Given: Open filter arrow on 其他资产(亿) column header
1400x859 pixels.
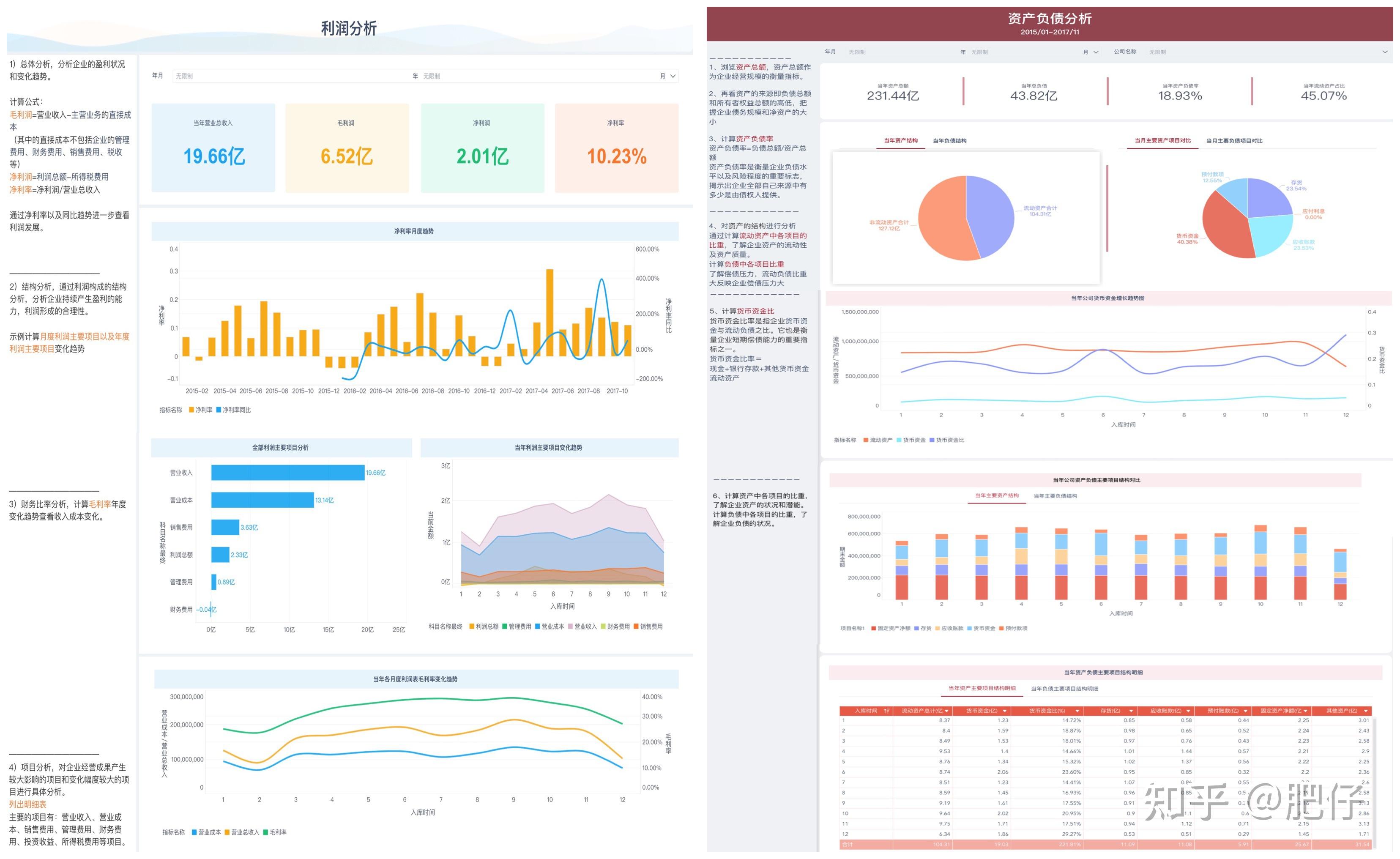Looking at the screenshot, I should click(1366, 711).
